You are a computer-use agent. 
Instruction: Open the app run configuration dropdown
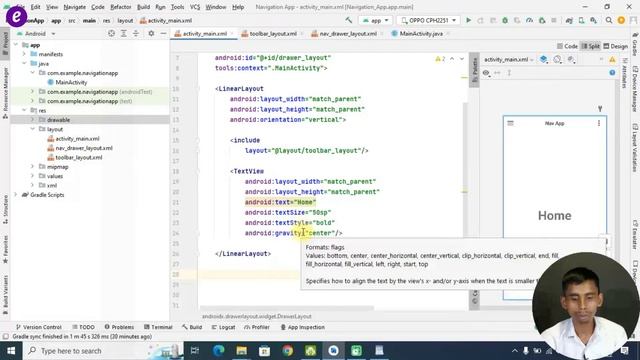tap(375, 20)
